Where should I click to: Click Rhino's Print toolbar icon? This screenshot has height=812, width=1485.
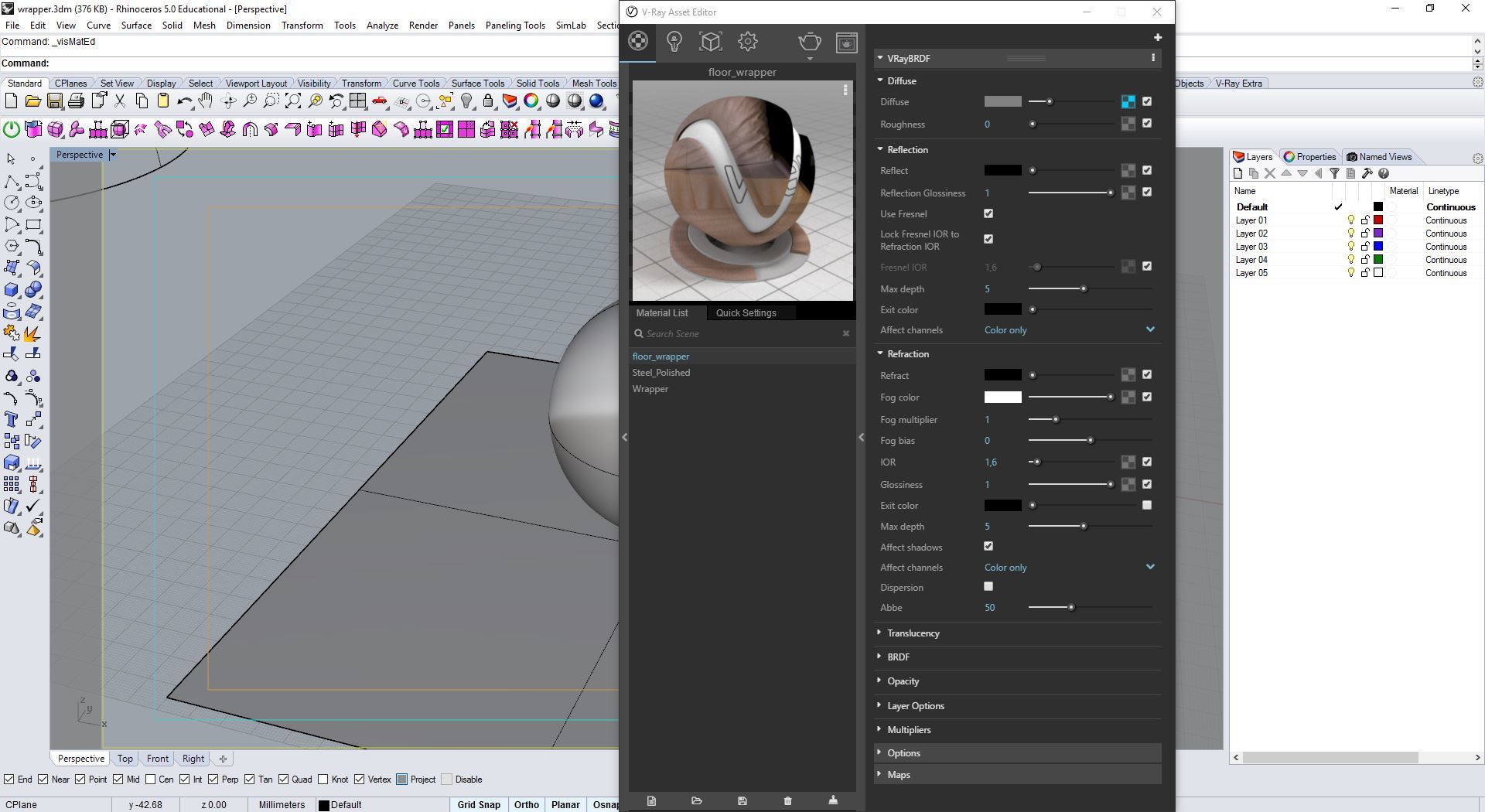76,101
